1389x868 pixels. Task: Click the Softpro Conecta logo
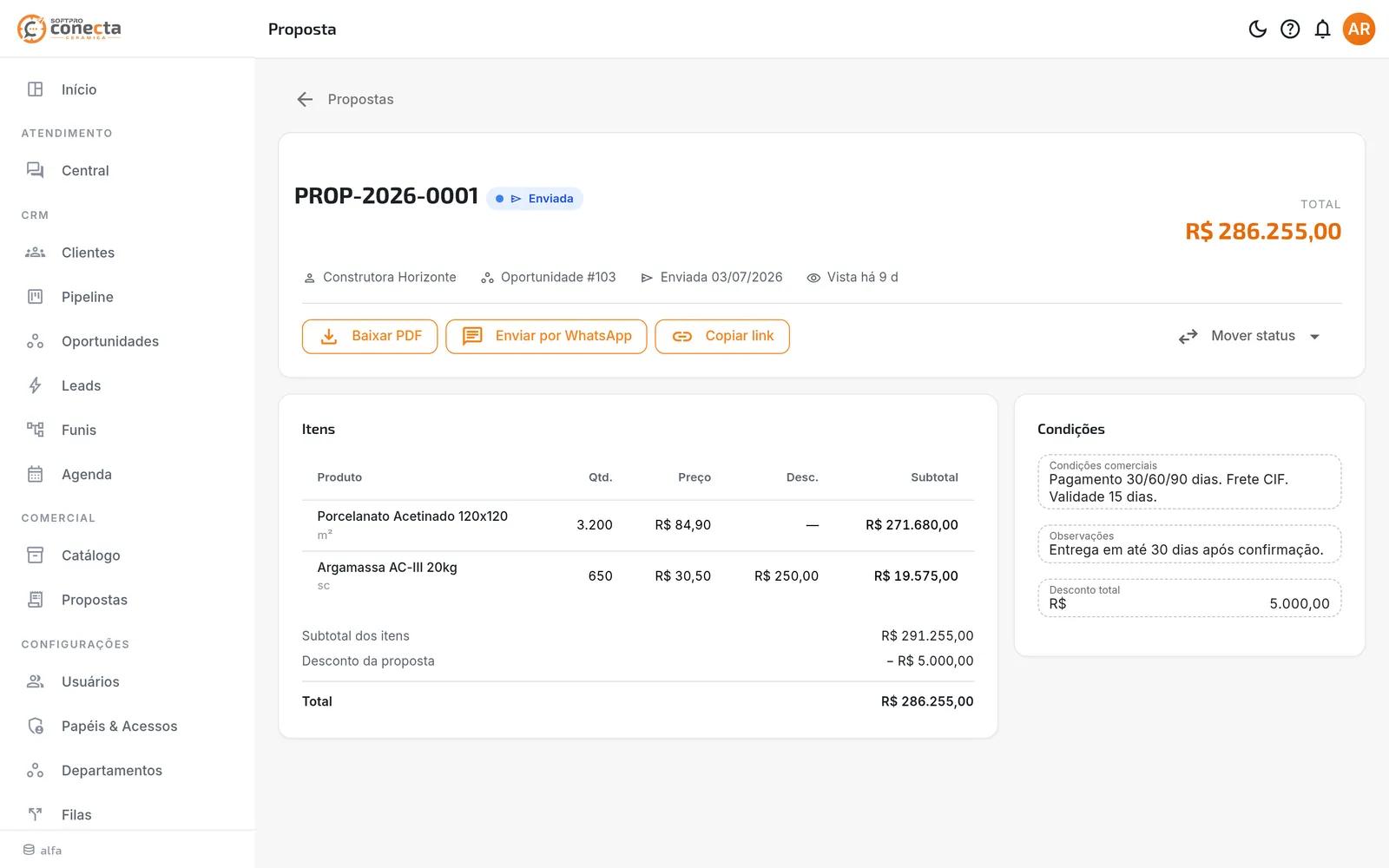click(x=69, y=29)
